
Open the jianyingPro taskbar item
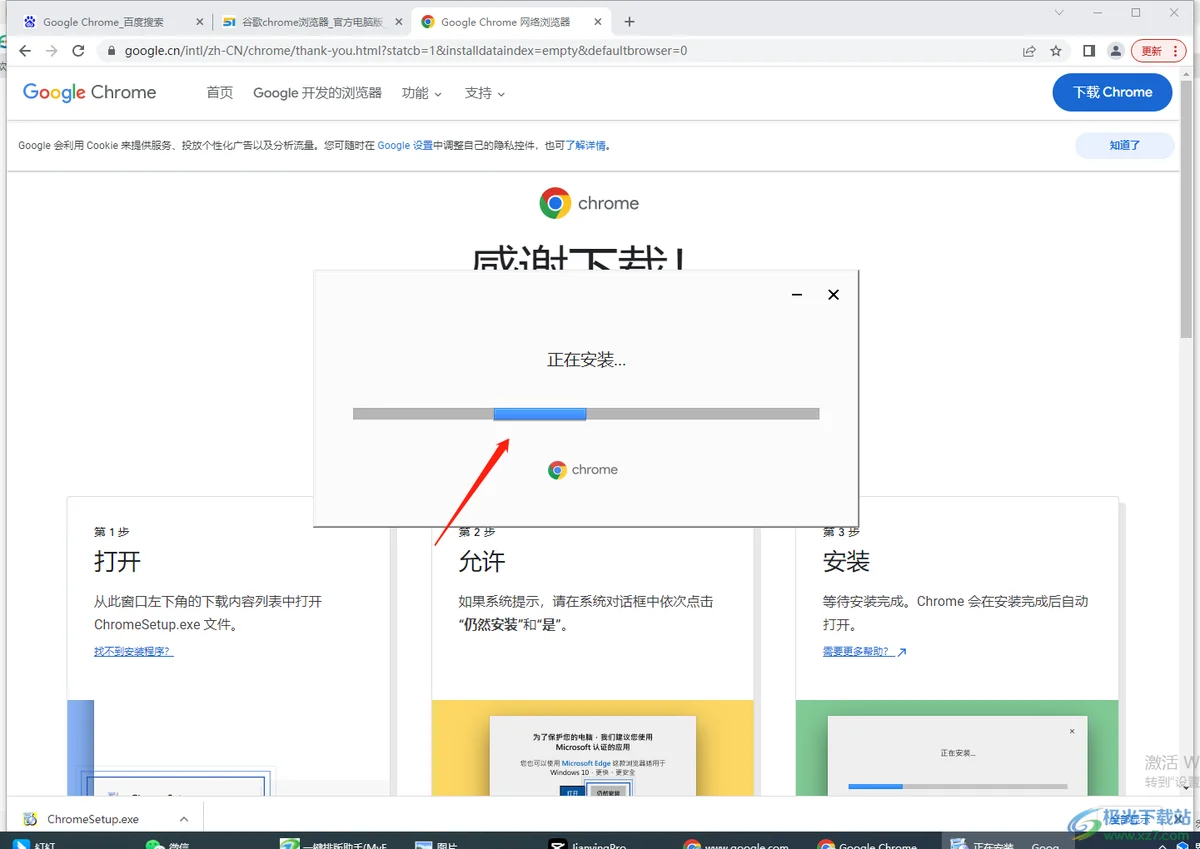[x=588, y=844]
